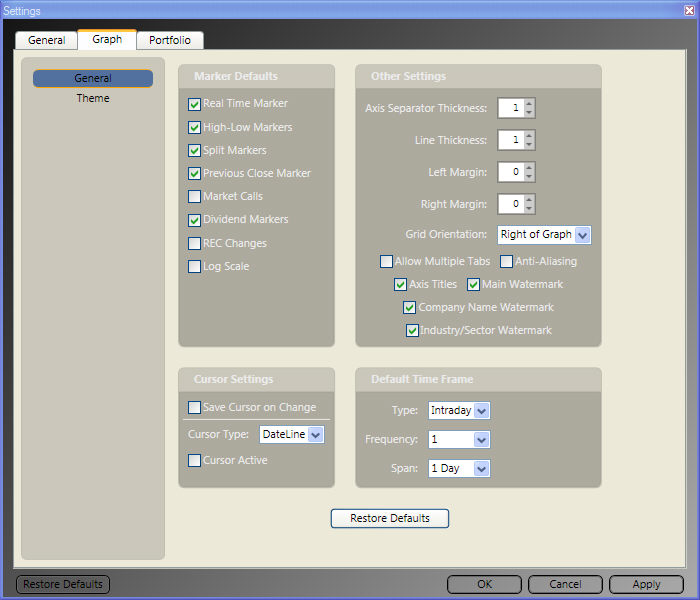Select Theme in the left sidebar

point(93,98)
